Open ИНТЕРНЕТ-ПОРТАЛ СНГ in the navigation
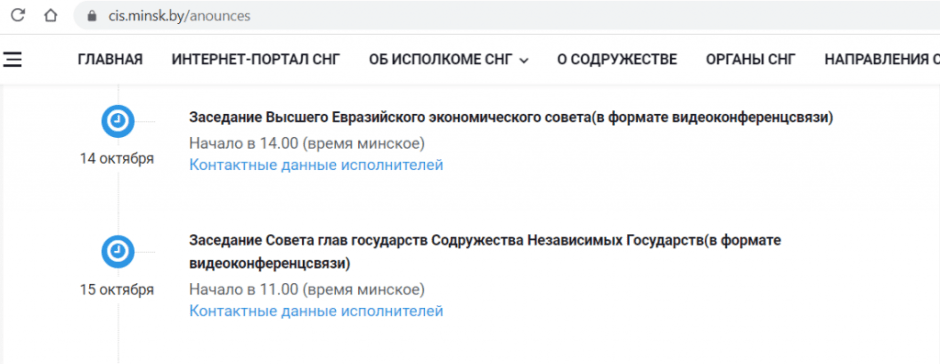940x364 pixels. 256,59
